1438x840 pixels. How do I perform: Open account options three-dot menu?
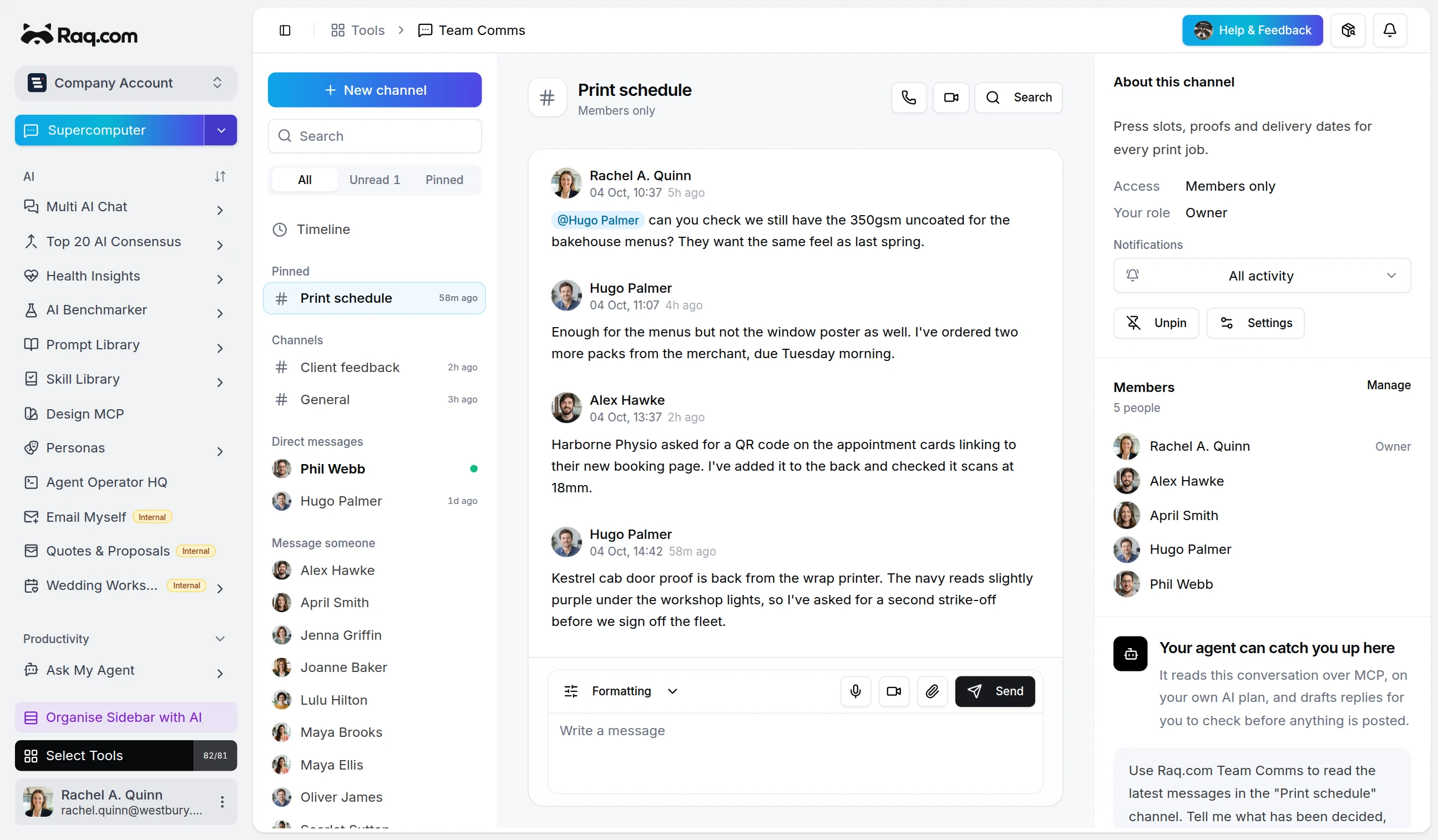(222, 802)
